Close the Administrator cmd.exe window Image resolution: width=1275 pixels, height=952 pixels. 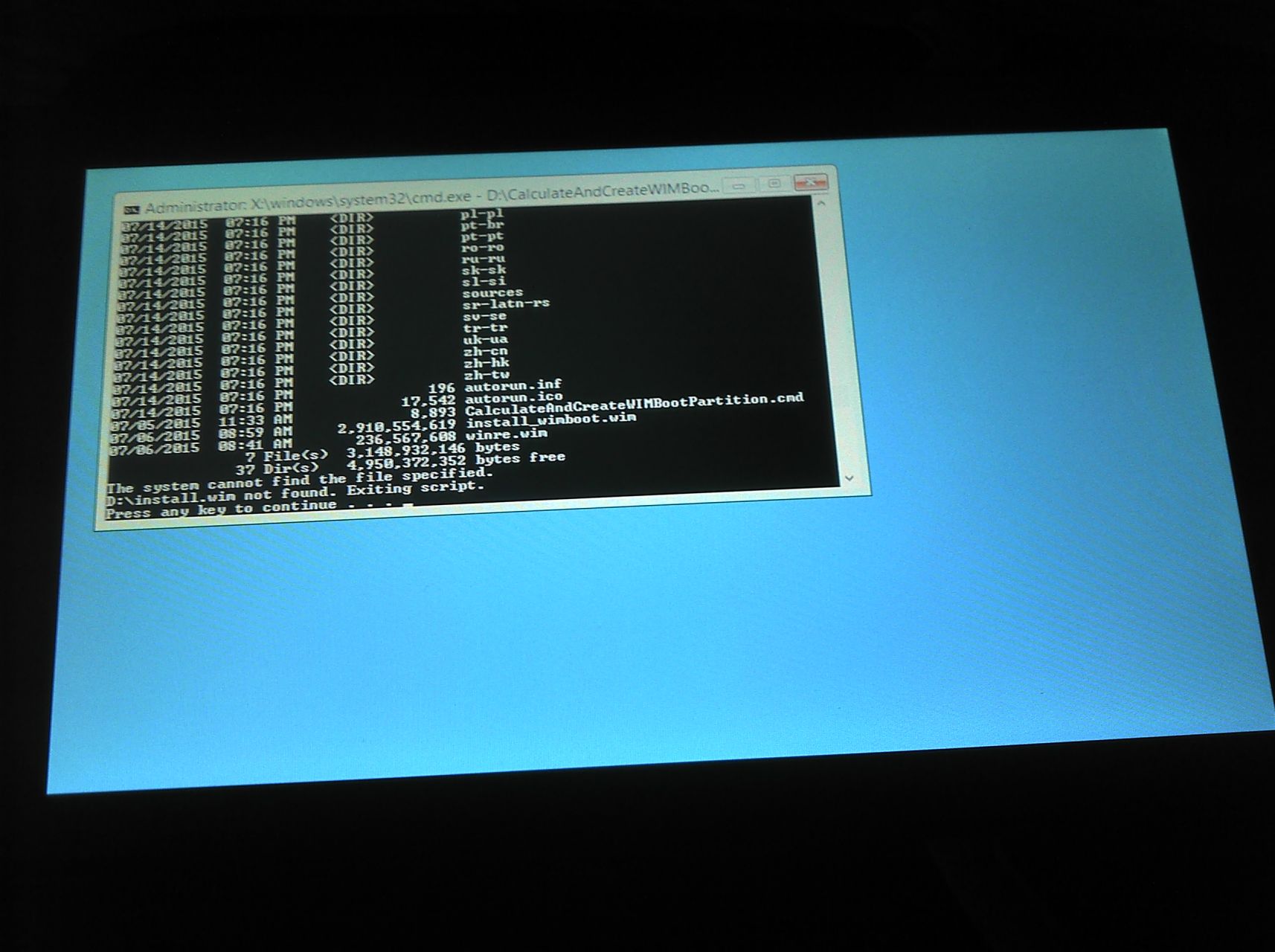click(811, 181)
